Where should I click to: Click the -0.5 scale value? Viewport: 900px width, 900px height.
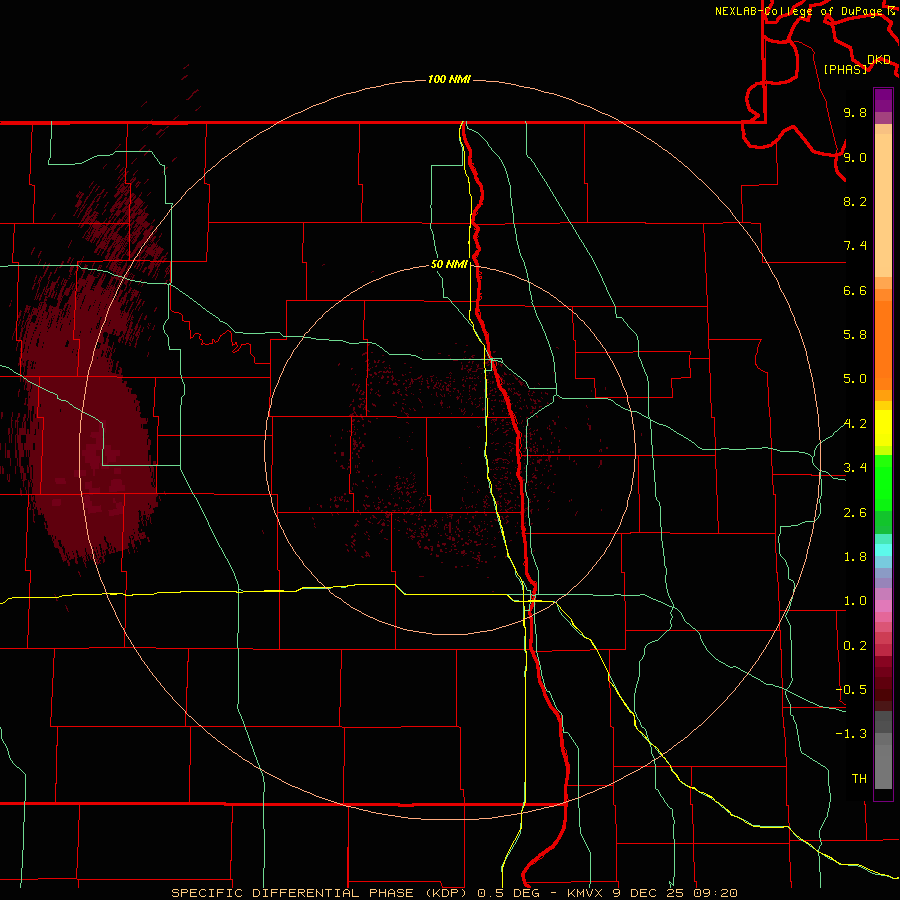[851, 690]
